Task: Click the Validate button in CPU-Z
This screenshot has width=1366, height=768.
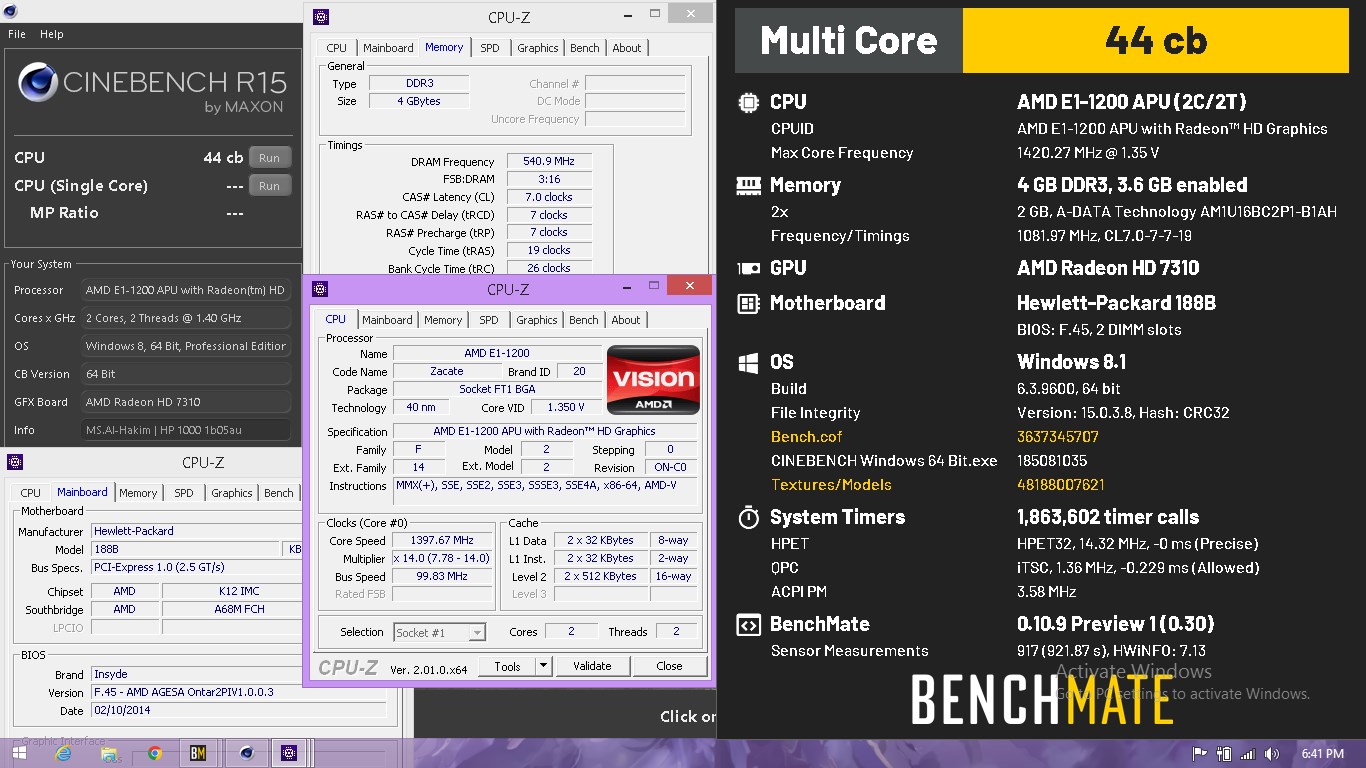Action: pos(592,666)
